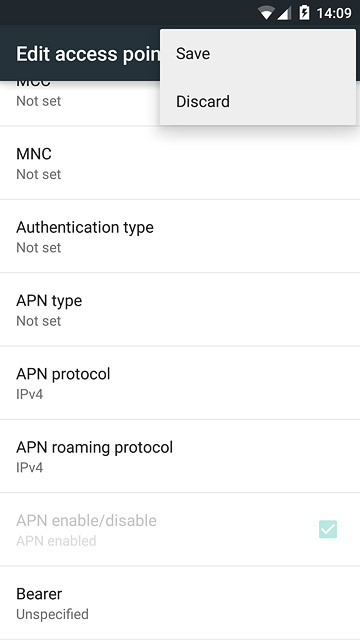Screen dimensions: 360x640
Task: Open the APN protocol dropdown
Action: [180, 383]
